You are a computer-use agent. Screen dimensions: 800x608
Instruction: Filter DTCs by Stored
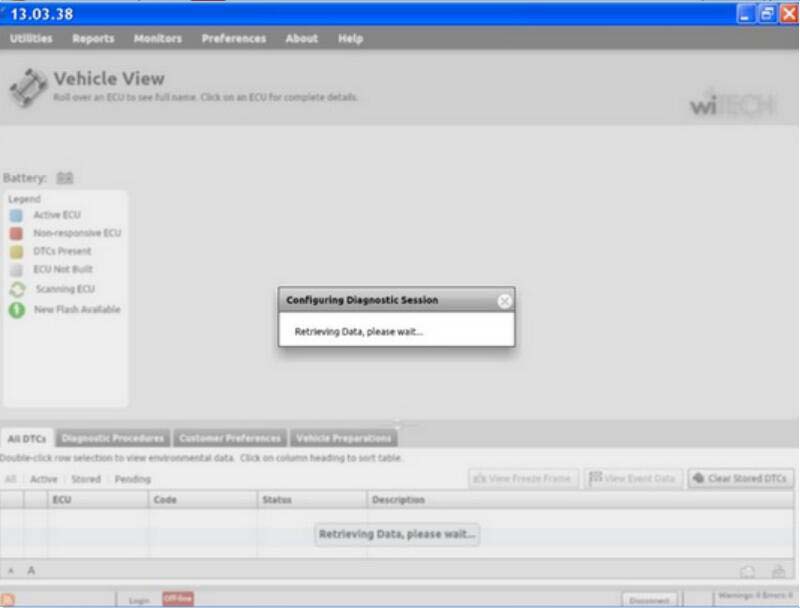[x=86, y=479]
